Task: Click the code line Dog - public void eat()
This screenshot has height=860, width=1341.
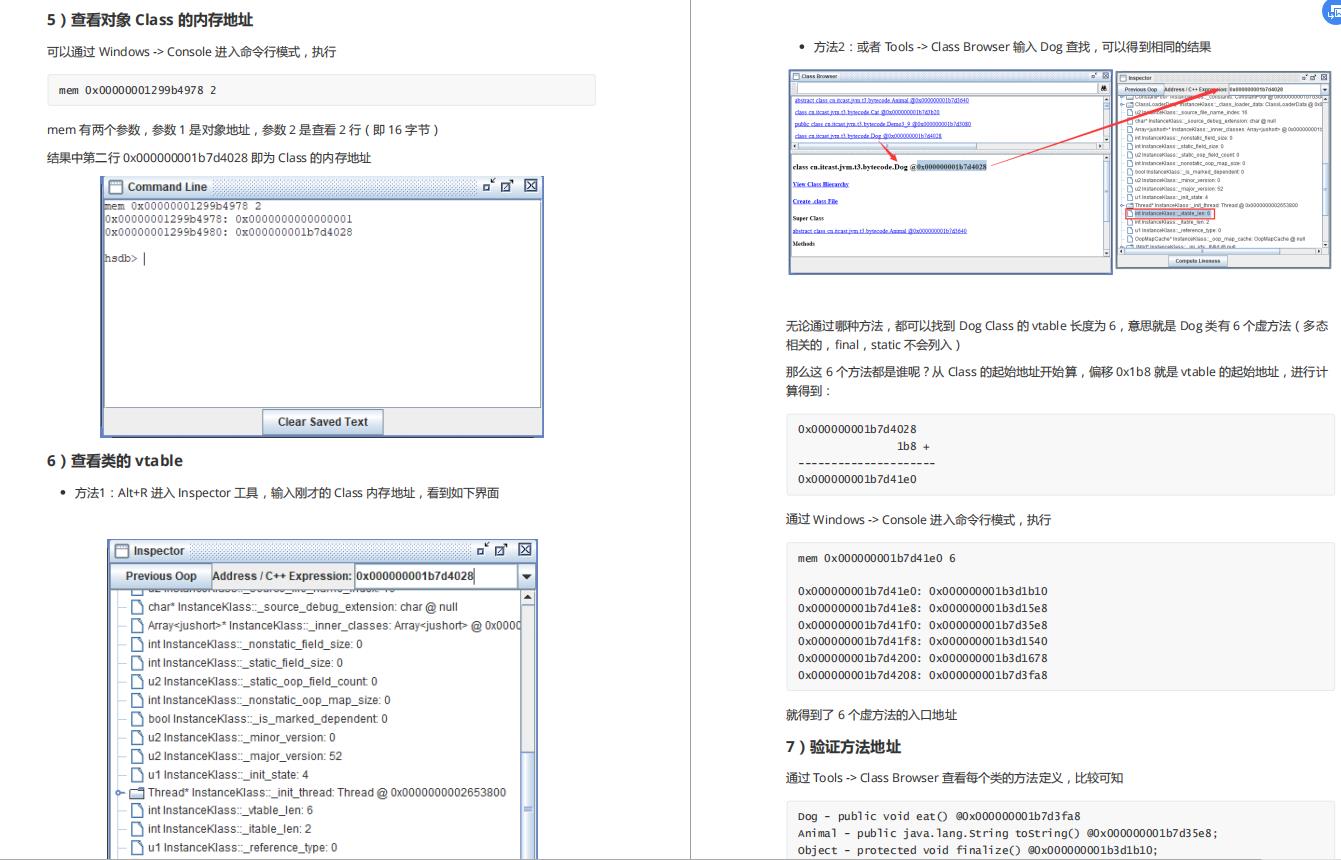Action: coord(938,816)
